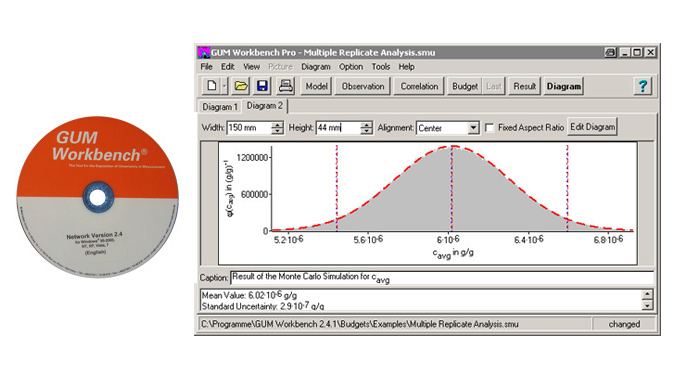Click the New document icon

(211, 86)
